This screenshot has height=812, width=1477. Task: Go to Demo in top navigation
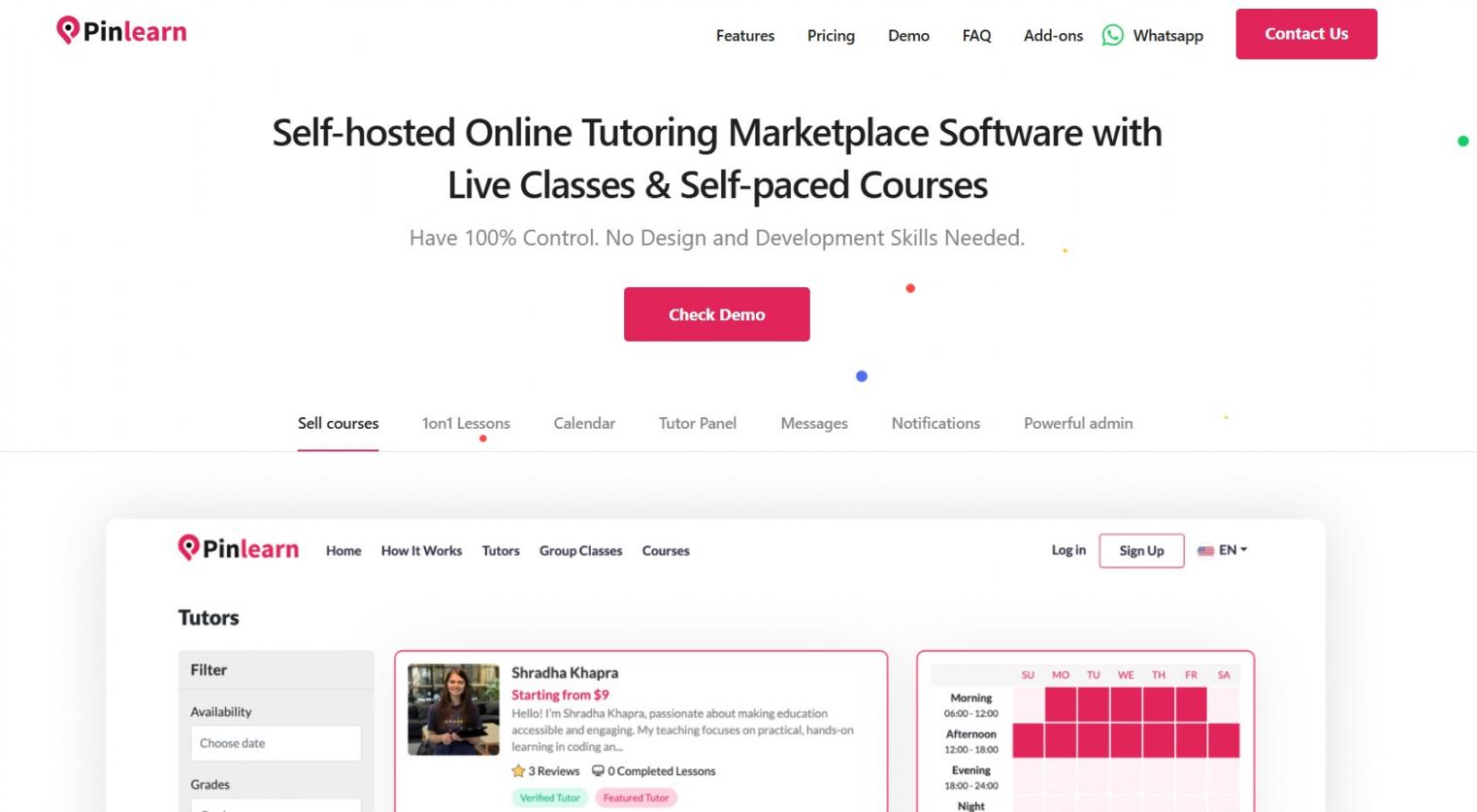tap(908, 36)
